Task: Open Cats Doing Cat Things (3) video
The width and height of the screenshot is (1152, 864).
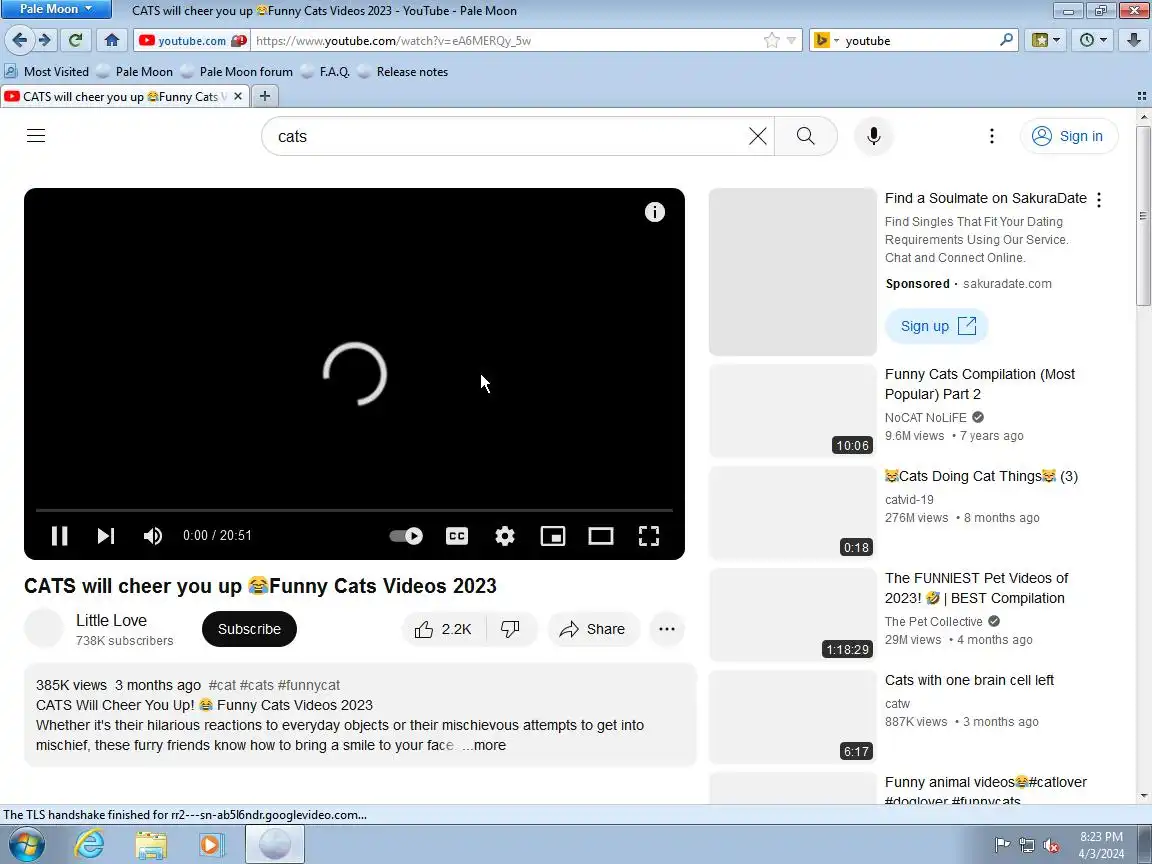Action: coord(981,476)
